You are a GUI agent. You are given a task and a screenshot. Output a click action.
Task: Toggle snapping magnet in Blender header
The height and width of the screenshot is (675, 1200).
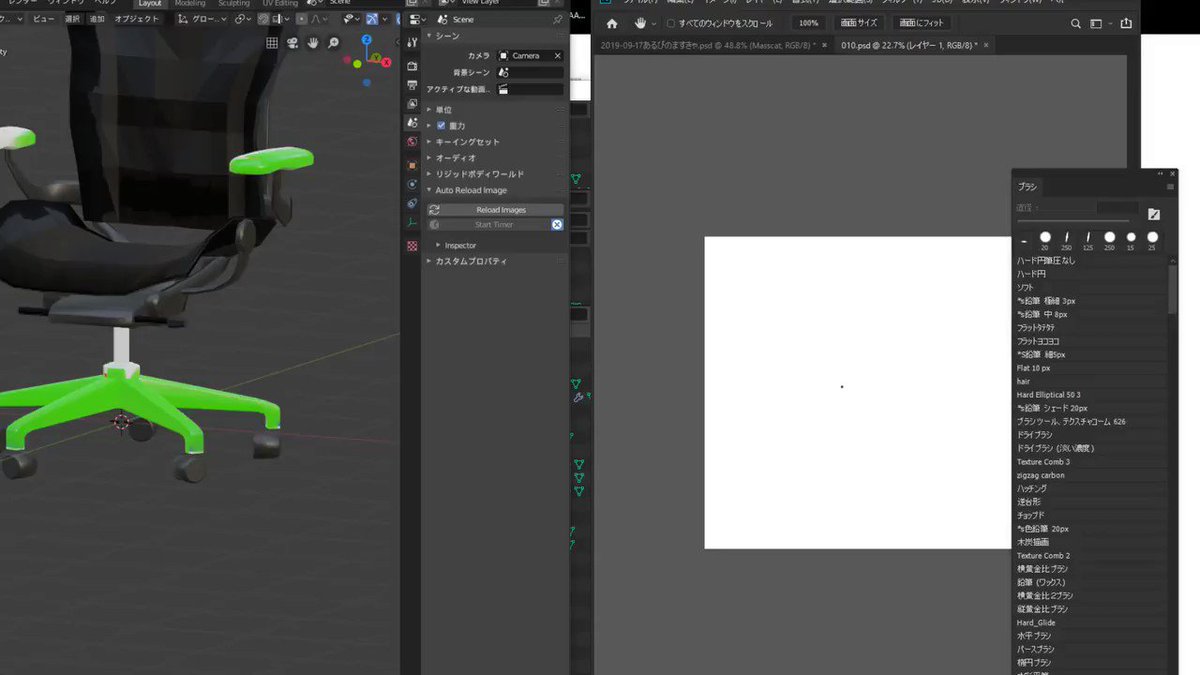click(263, 19)
